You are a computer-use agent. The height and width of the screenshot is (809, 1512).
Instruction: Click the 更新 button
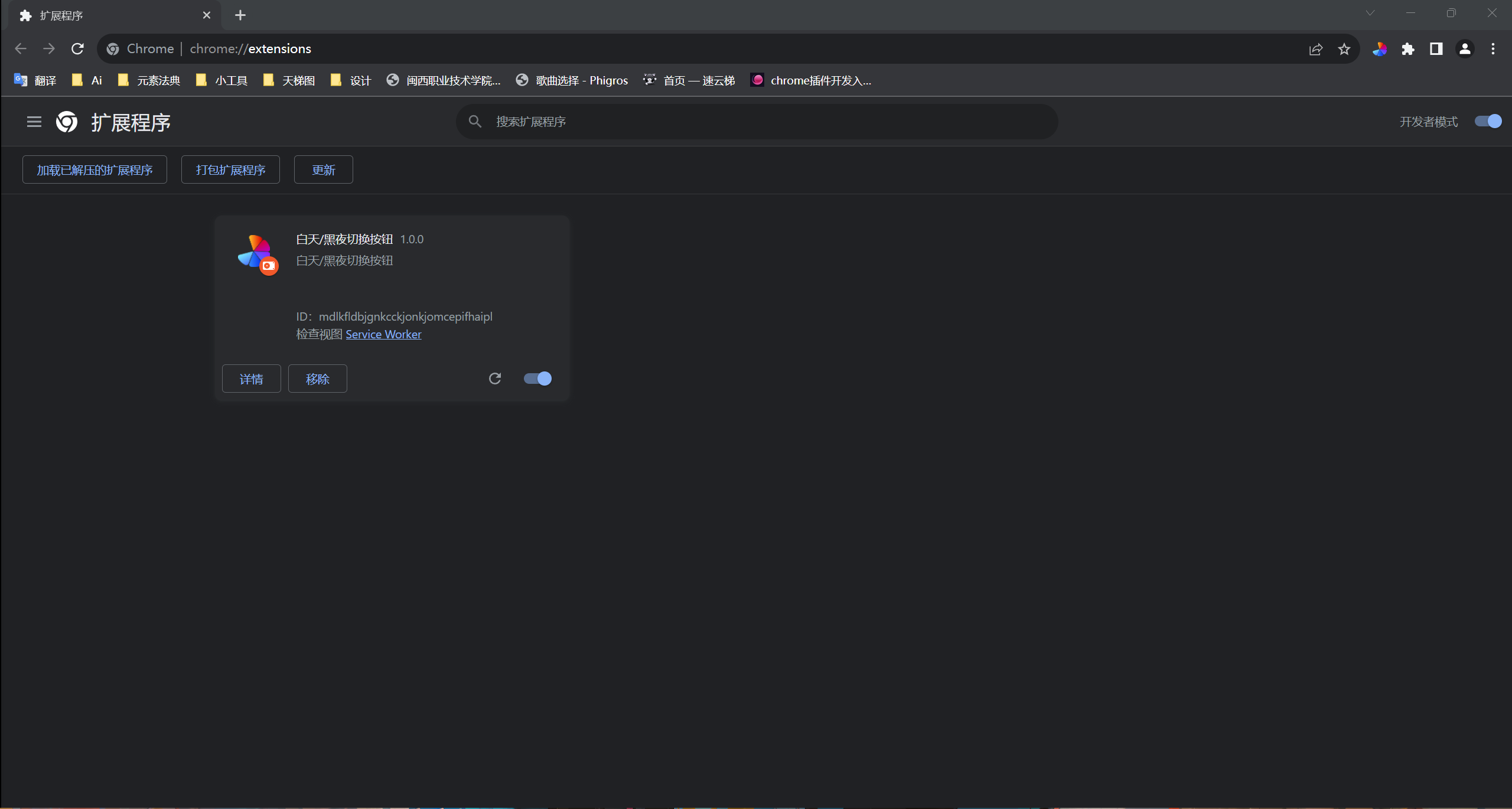[323, 169]
